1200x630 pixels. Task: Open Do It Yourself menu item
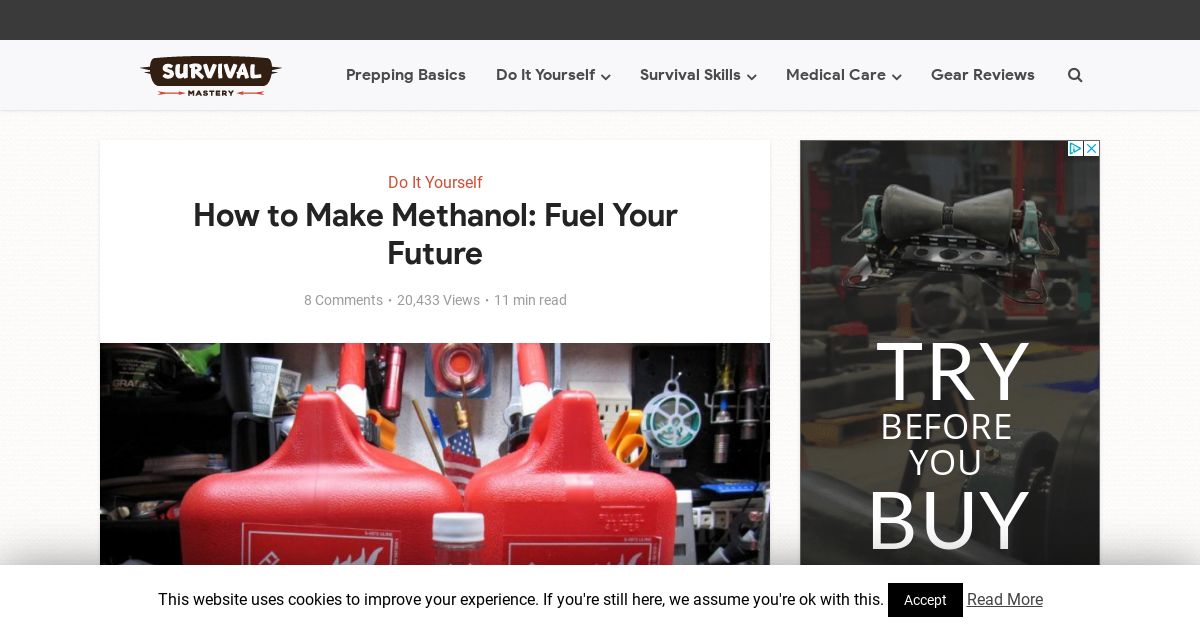click(x=545, y=75)
